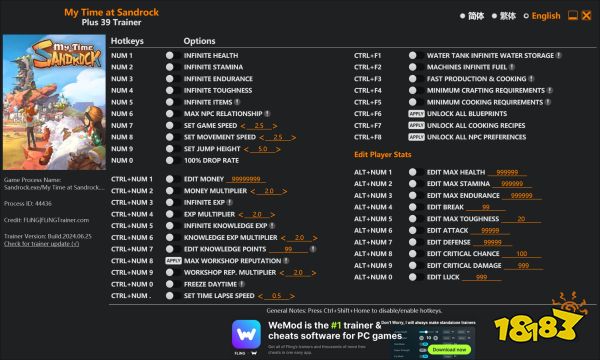The width and height of the screenshot is (600, 360).
Task: Decrease Money Multiplier with left arrow
Action: click(x=253, y=191)
